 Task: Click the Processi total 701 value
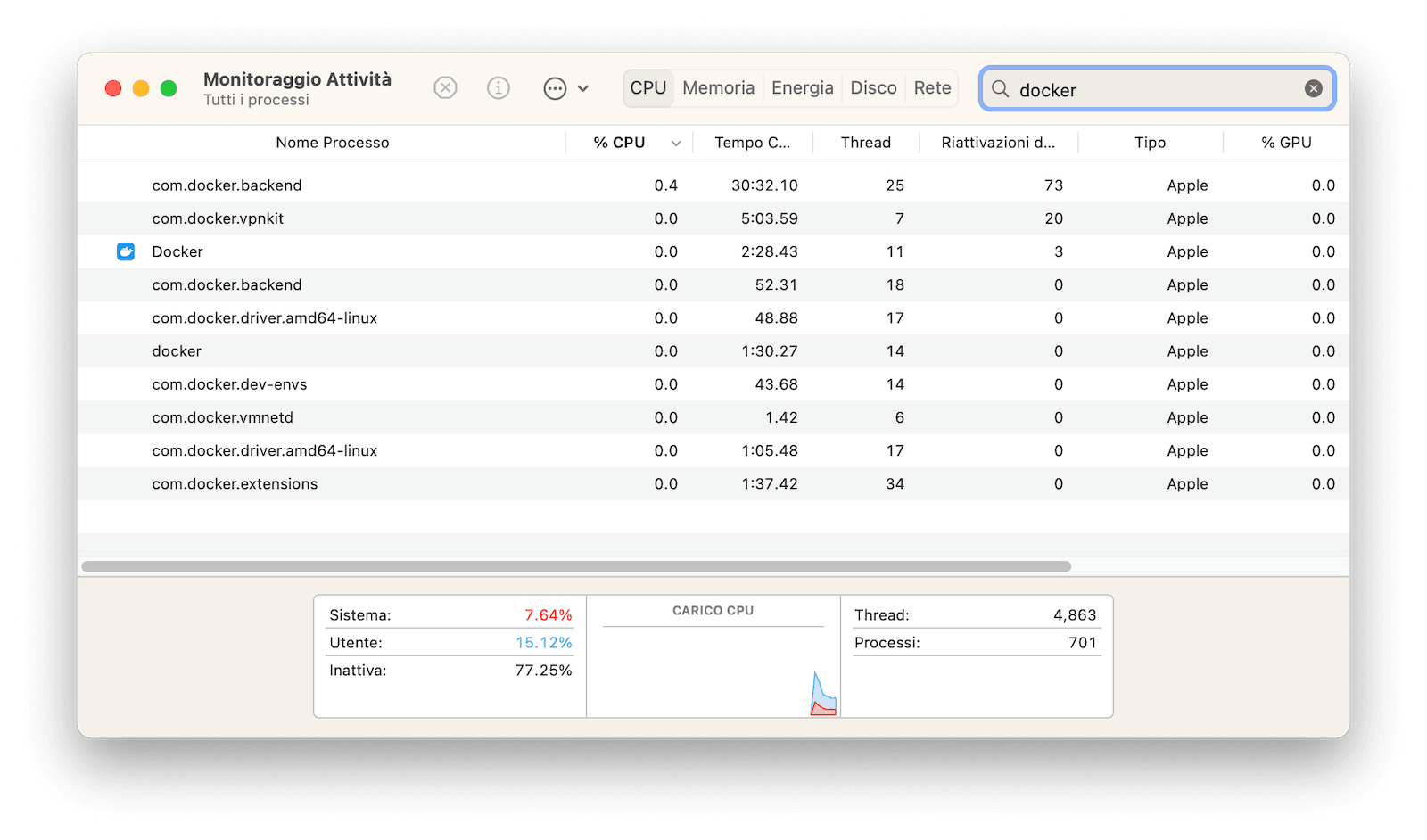click(x=1083, y=643)
